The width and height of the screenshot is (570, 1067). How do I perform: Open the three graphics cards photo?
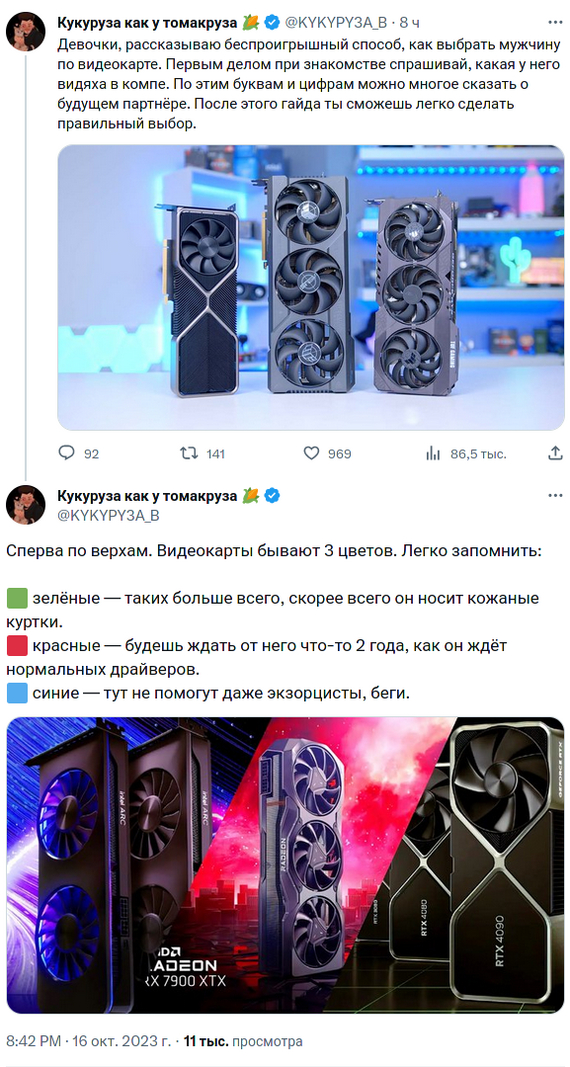click(311, 288)
